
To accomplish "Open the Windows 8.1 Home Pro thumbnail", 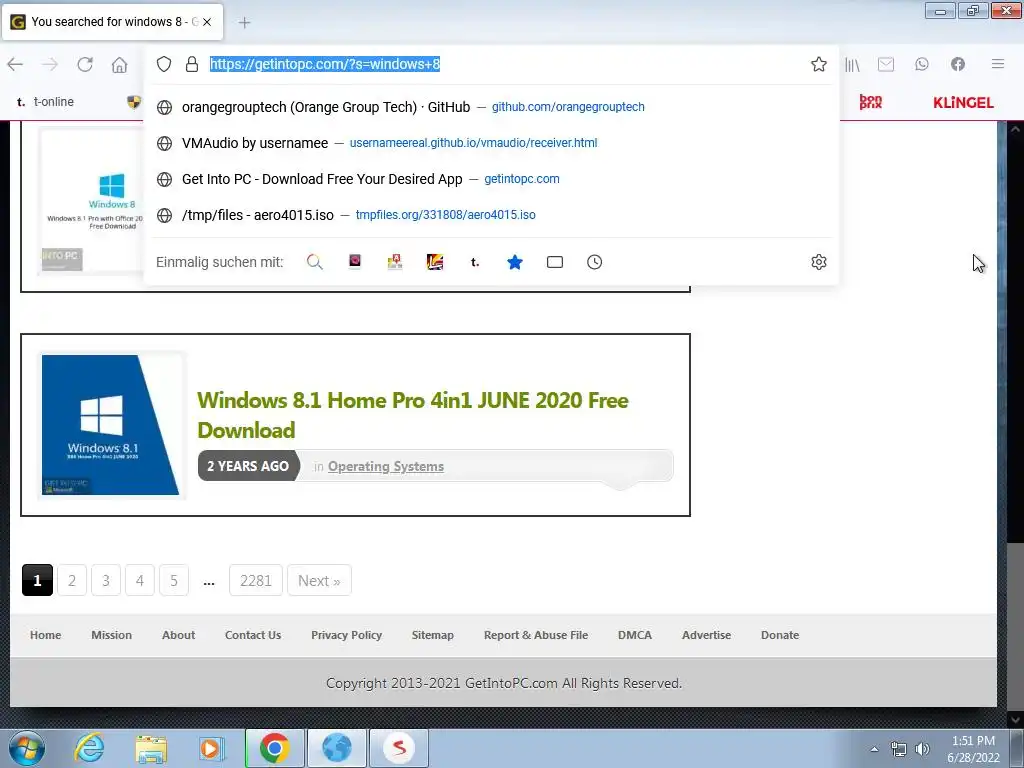I will coord(111,425).
